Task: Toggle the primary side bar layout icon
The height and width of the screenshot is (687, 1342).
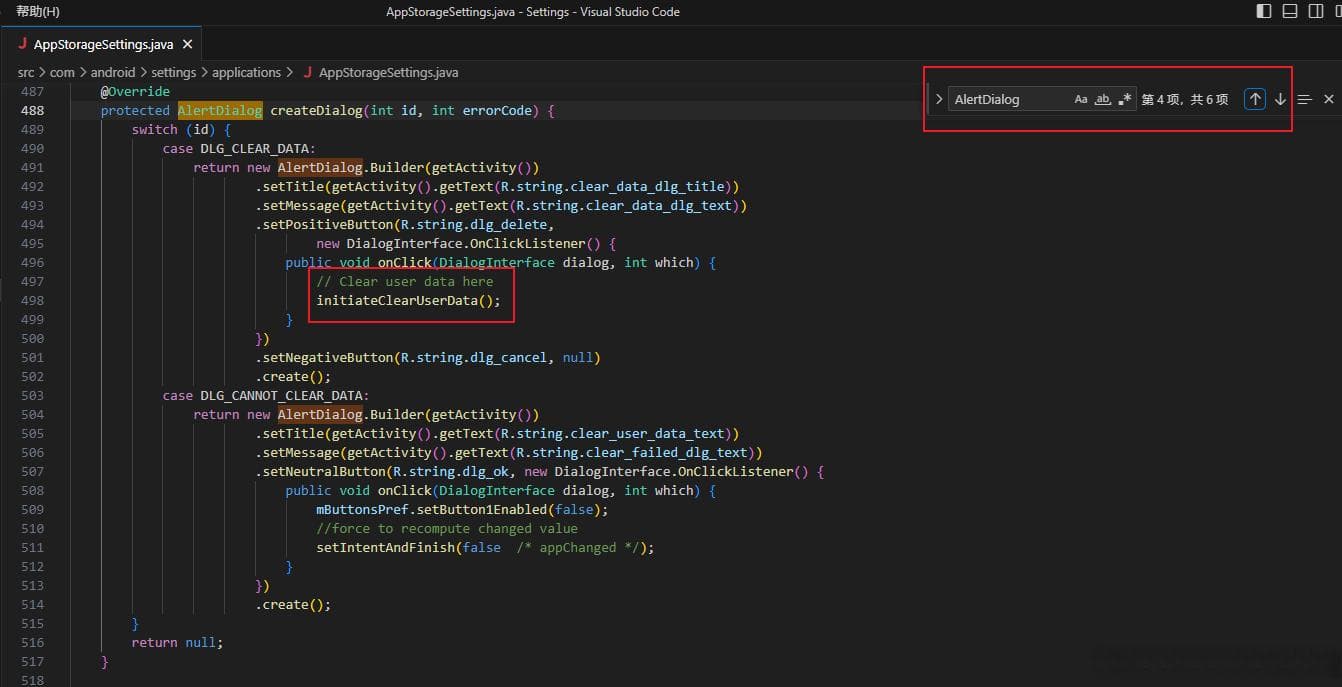Action: pyautogui.click(x=1264, y=11)
